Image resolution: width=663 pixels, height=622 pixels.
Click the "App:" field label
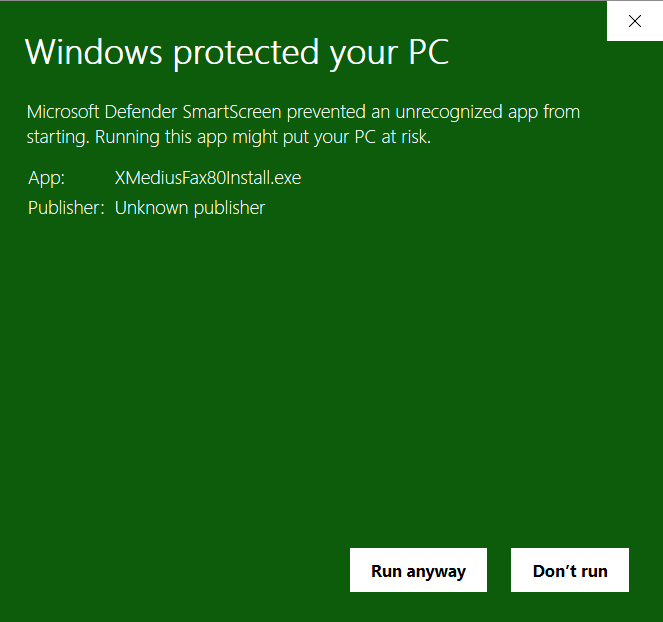coord(46,179)
